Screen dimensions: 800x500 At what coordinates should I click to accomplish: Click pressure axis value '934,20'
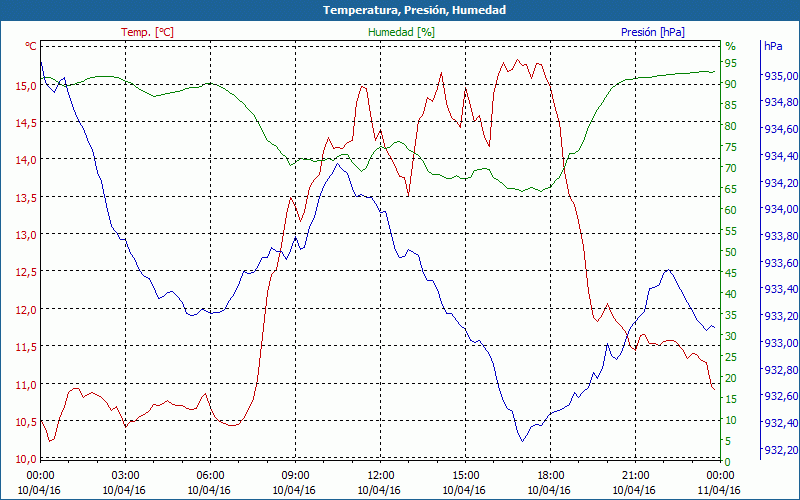click(781, 183)
